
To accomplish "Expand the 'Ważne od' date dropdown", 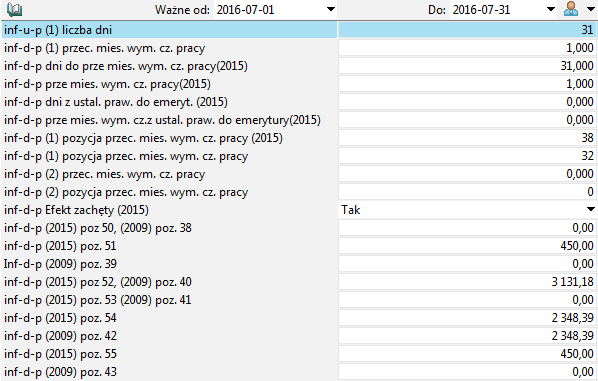I will pos(331,9).
